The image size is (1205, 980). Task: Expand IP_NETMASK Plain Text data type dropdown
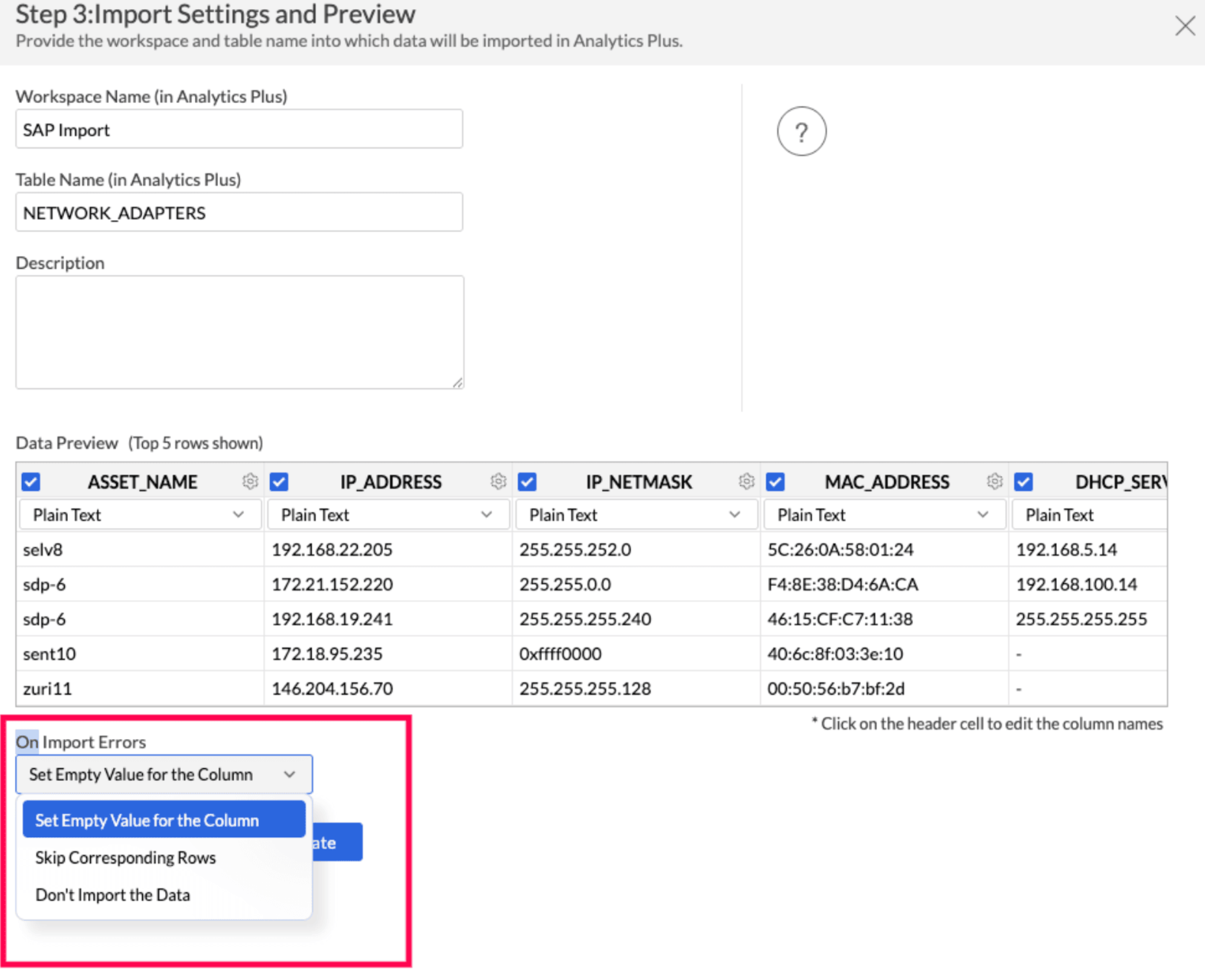tap(636, 515)
